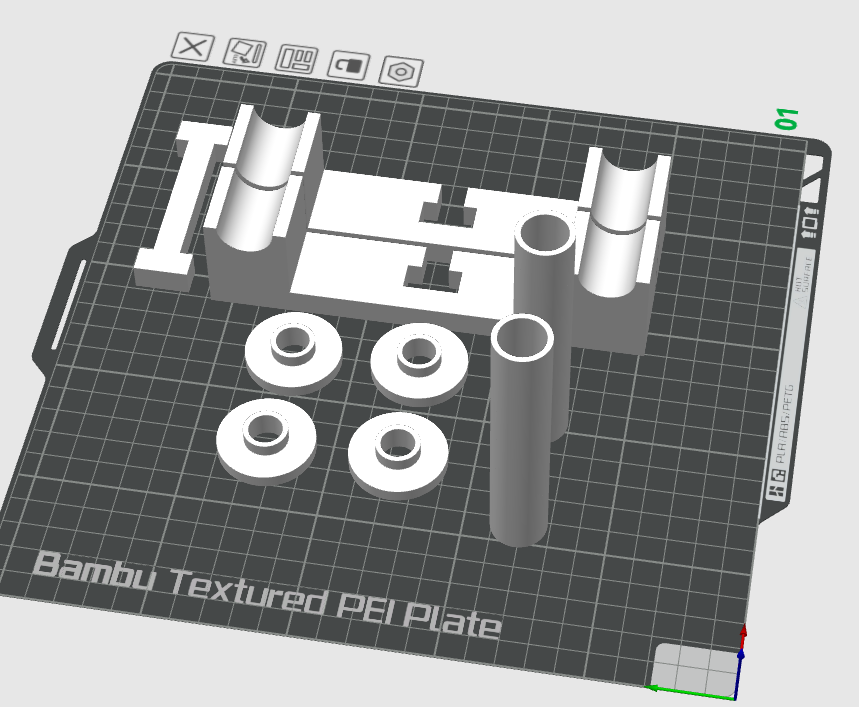
Task: Select the lower-left flanged washer
Action: (266, 441)
